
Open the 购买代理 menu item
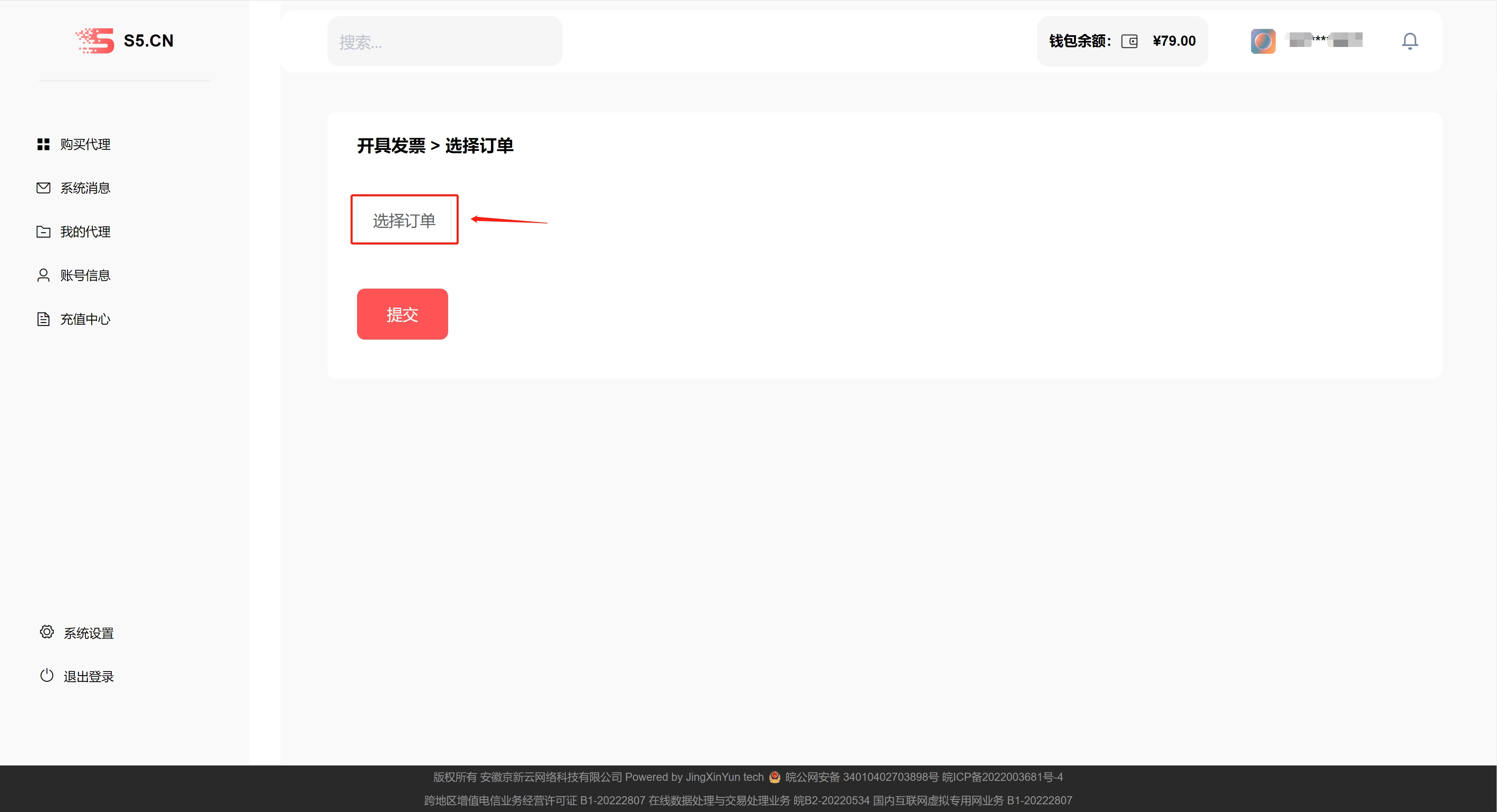[x=85, y=144]
